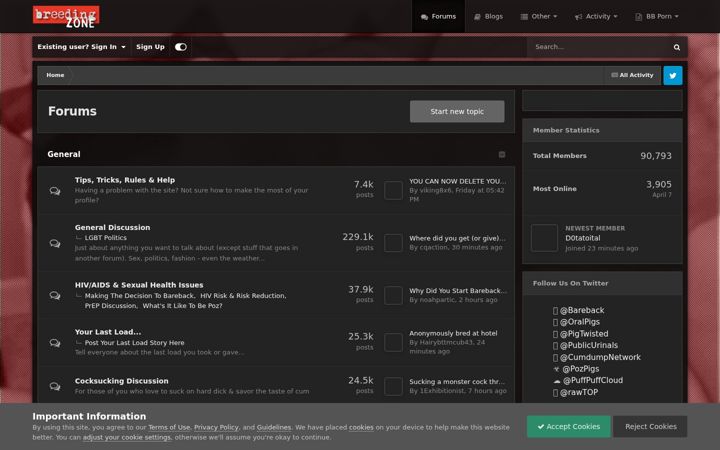Click the Twitter bird icon button
720x450 pixels.
[672, 75]
